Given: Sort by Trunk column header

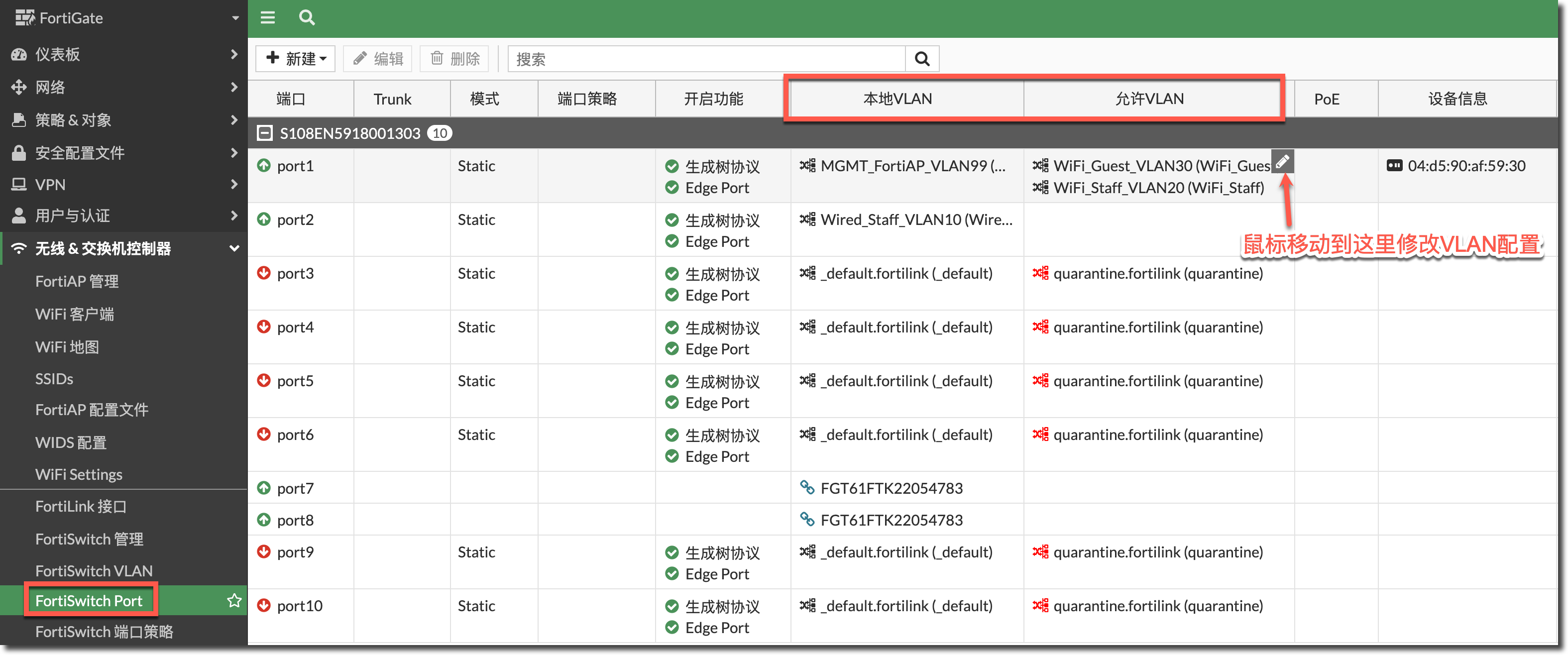Looking at the screenshot, I should click(x=402, y=99).
